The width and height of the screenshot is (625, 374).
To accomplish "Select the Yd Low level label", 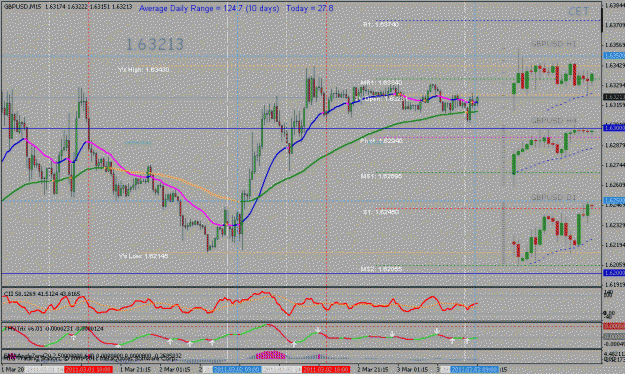I will click(x=143, y=256).
